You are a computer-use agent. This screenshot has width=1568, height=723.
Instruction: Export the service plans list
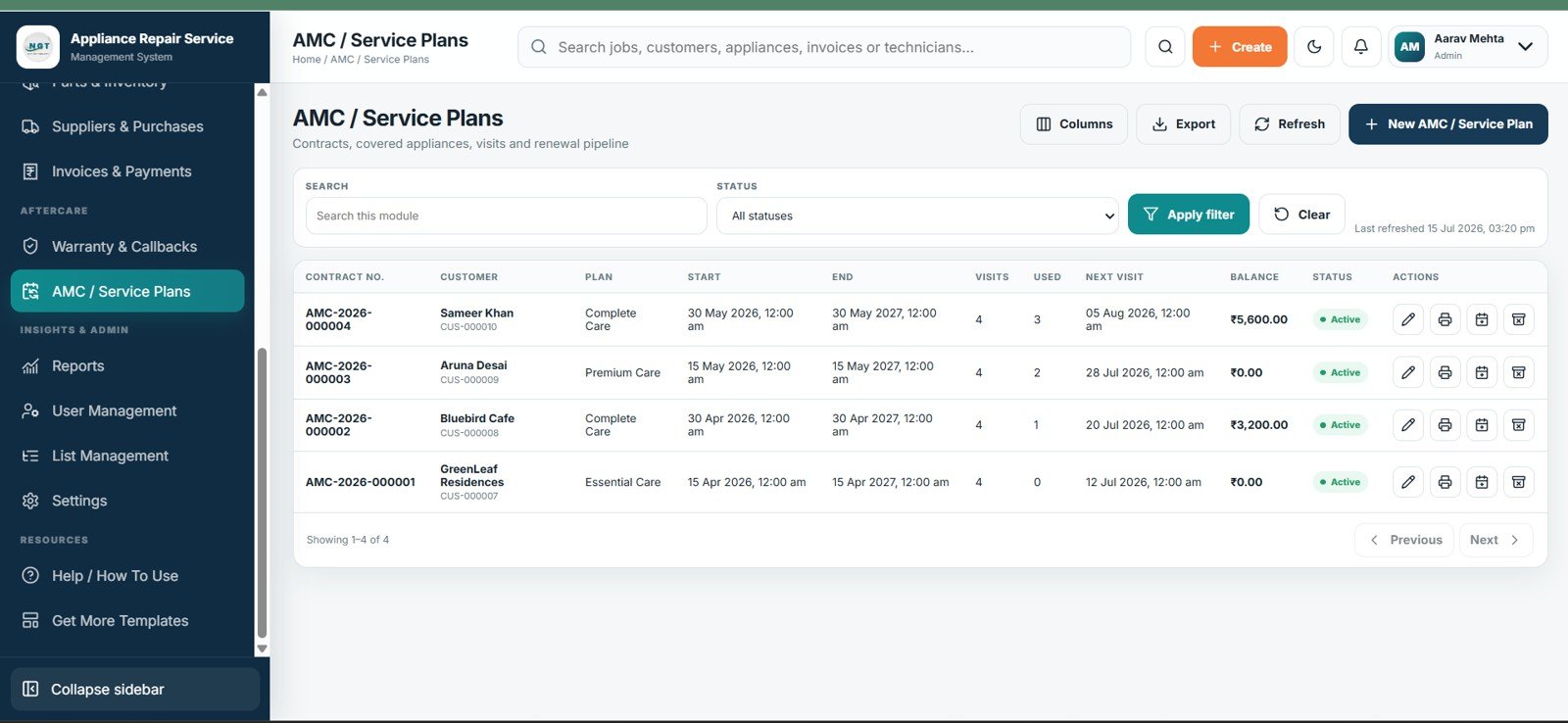coord(1183,124)
